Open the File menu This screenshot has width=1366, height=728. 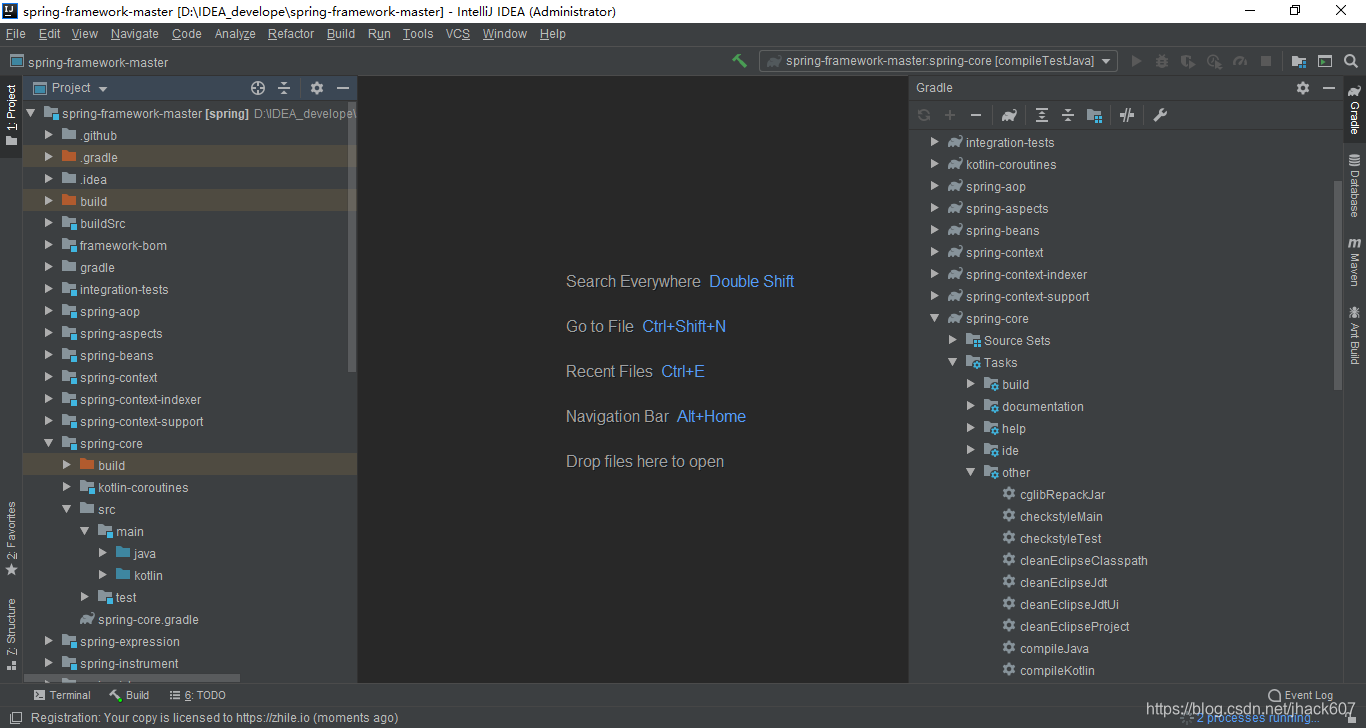point(16,34)
